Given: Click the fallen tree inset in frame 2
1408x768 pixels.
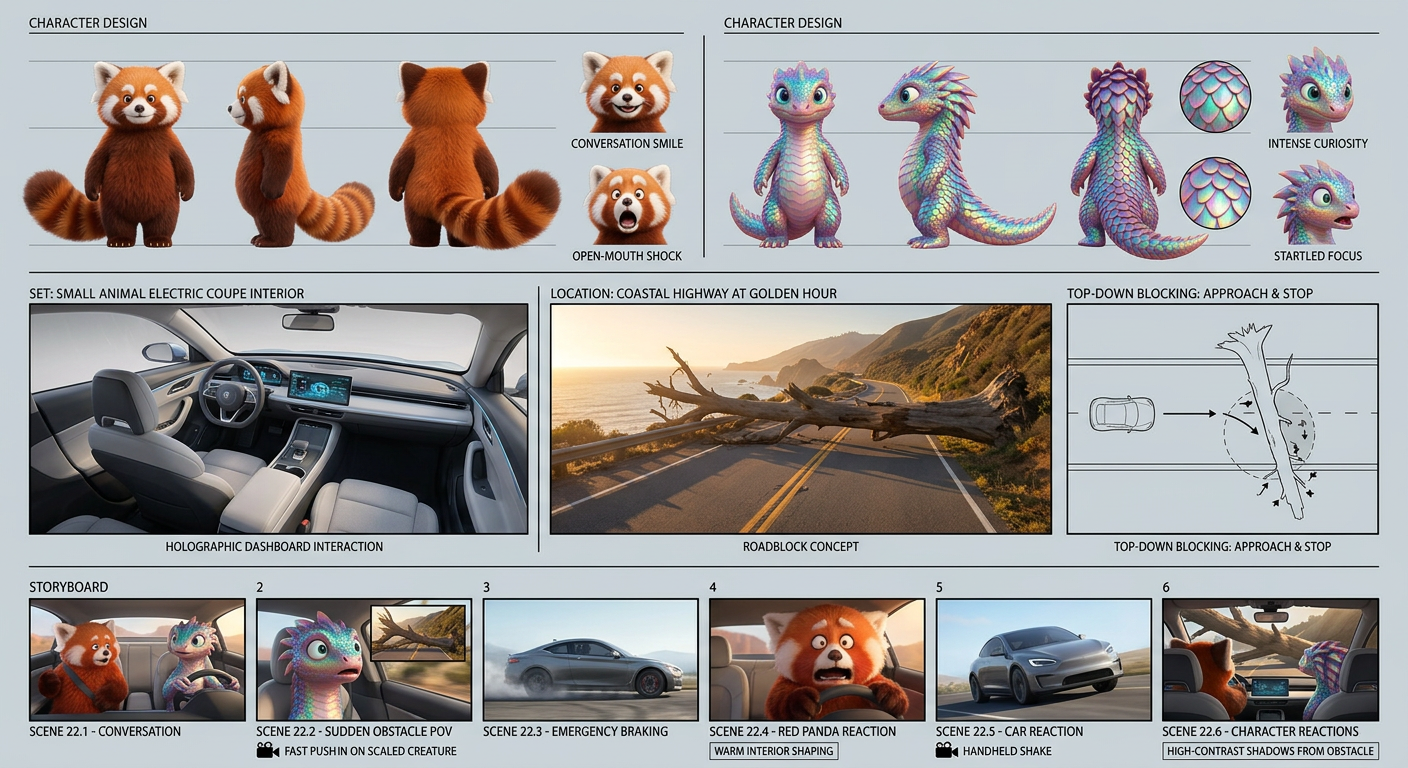Looking at the screenshot, I should [418, 633].
